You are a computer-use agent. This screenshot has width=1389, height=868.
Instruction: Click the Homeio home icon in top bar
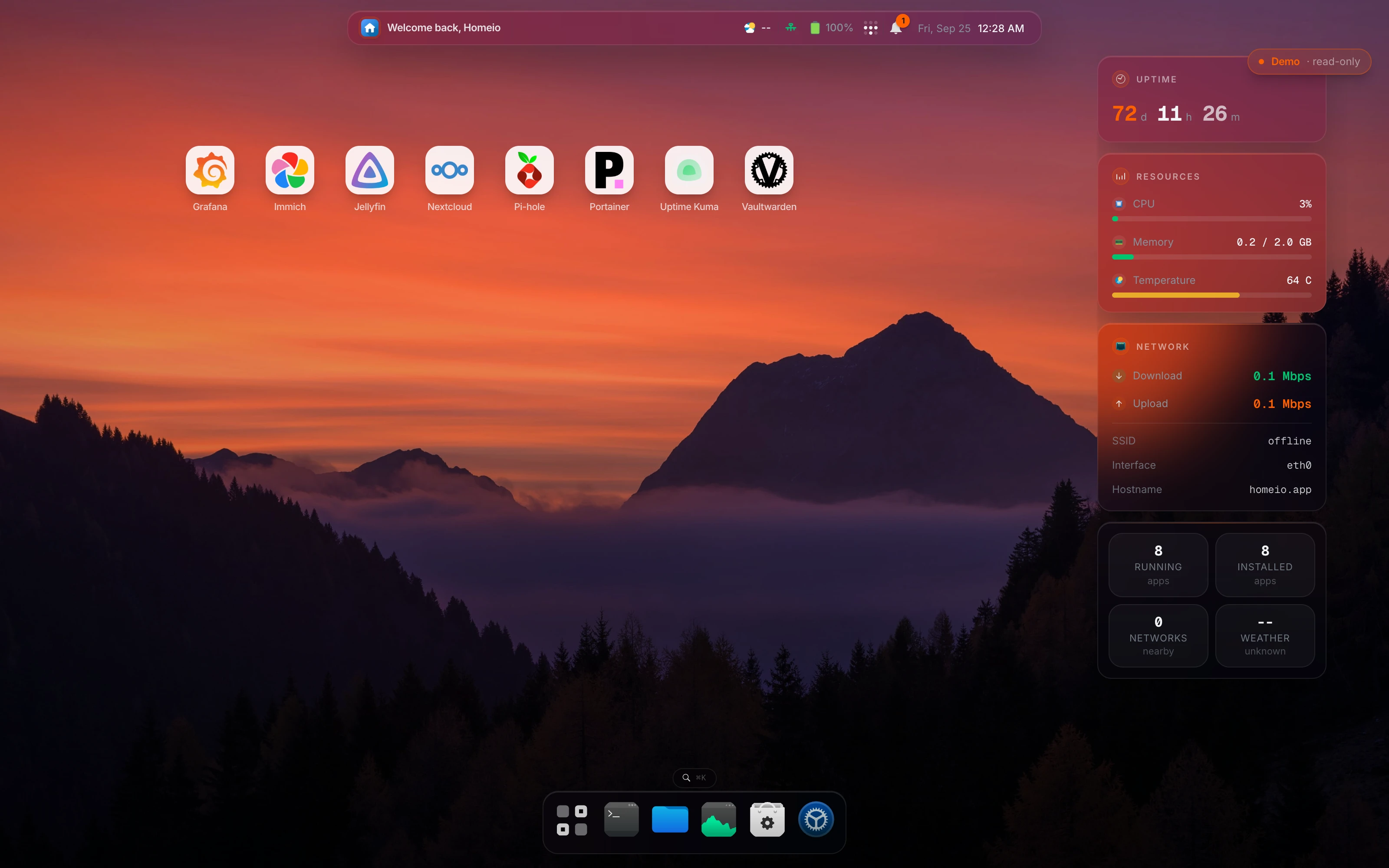[370, 27]
